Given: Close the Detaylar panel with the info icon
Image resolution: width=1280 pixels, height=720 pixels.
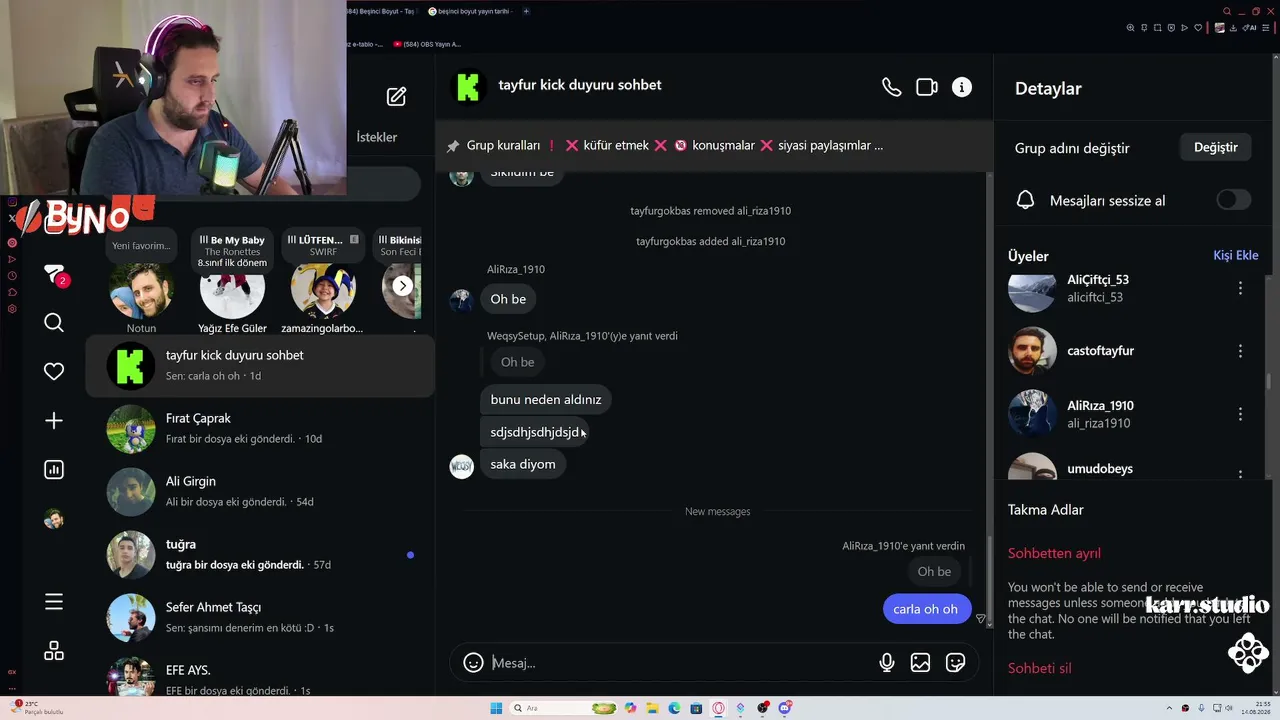Looking at the screenshot, I should (x=962, y=87).
